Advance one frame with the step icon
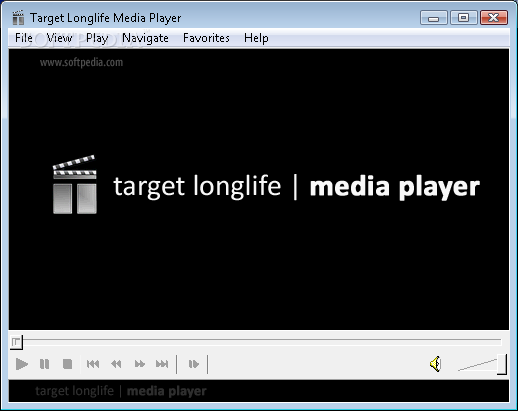Image resolution: width=518 pixels, height=411 pixels. 193,364
